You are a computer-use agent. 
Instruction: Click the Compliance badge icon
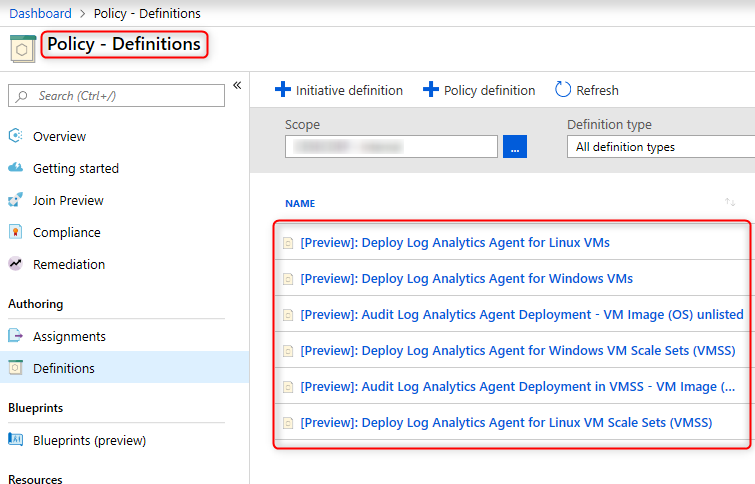click(15, 232)
